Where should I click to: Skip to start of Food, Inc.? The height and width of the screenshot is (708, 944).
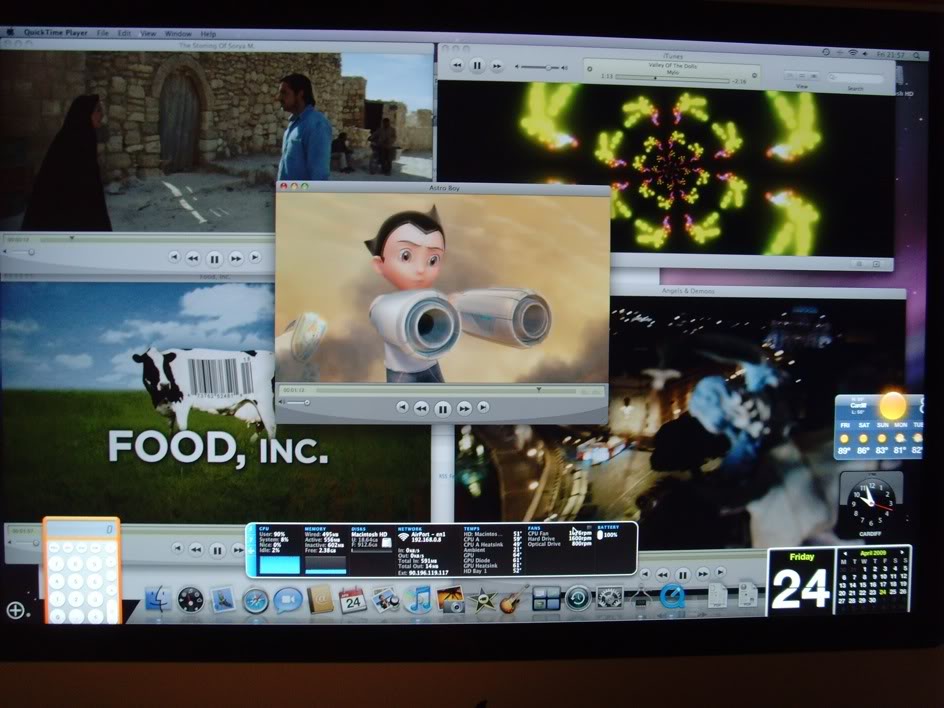[x=177, y=548]
